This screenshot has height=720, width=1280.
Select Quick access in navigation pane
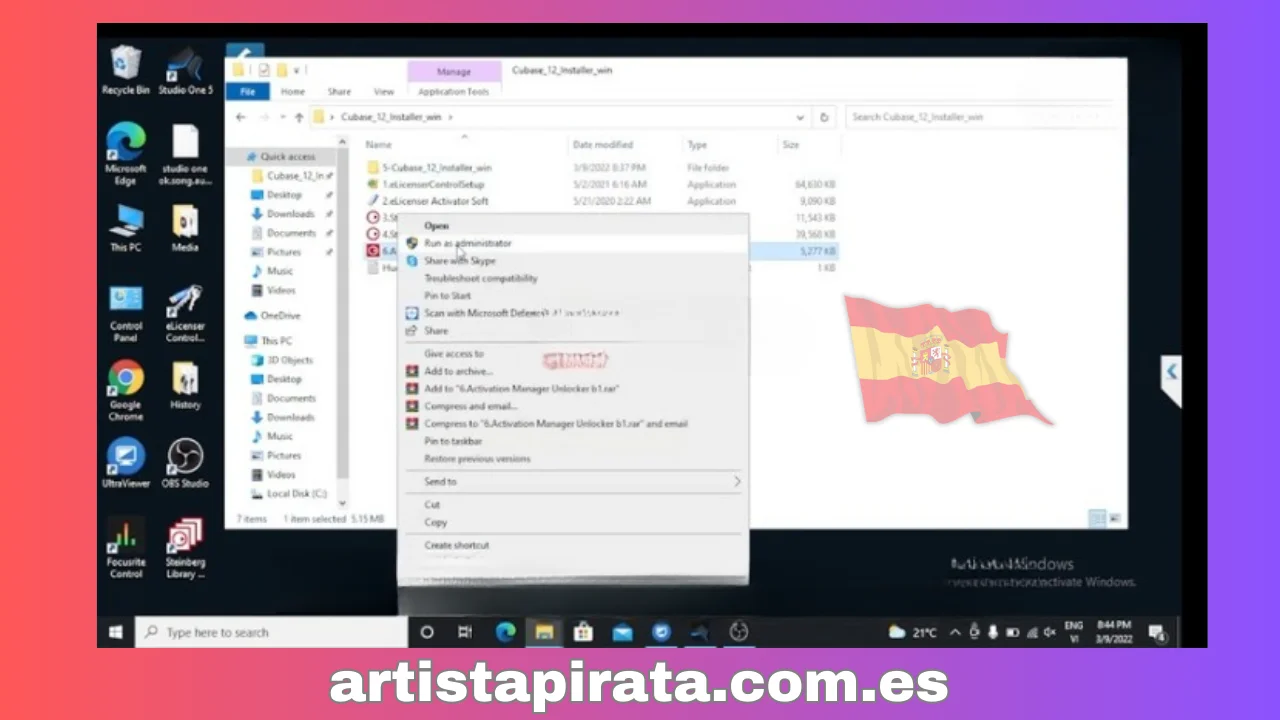(288, 157)
